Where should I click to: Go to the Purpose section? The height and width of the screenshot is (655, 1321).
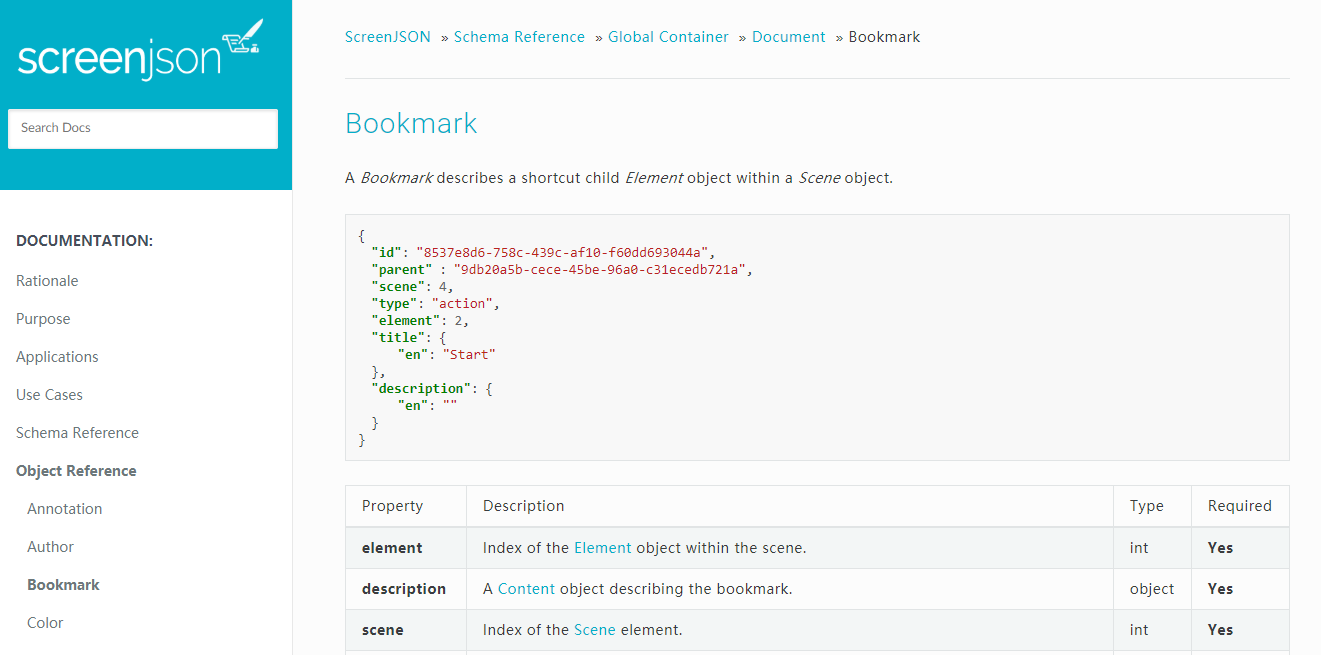(43, 318)
